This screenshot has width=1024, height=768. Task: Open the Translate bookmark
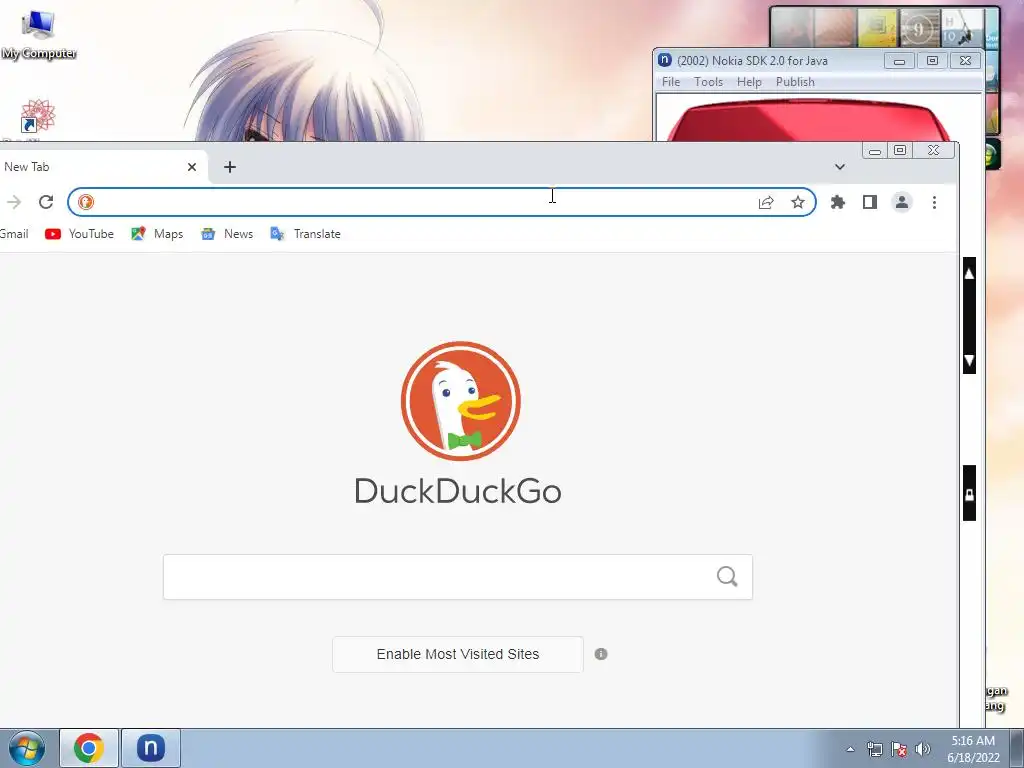click(306, 234)
